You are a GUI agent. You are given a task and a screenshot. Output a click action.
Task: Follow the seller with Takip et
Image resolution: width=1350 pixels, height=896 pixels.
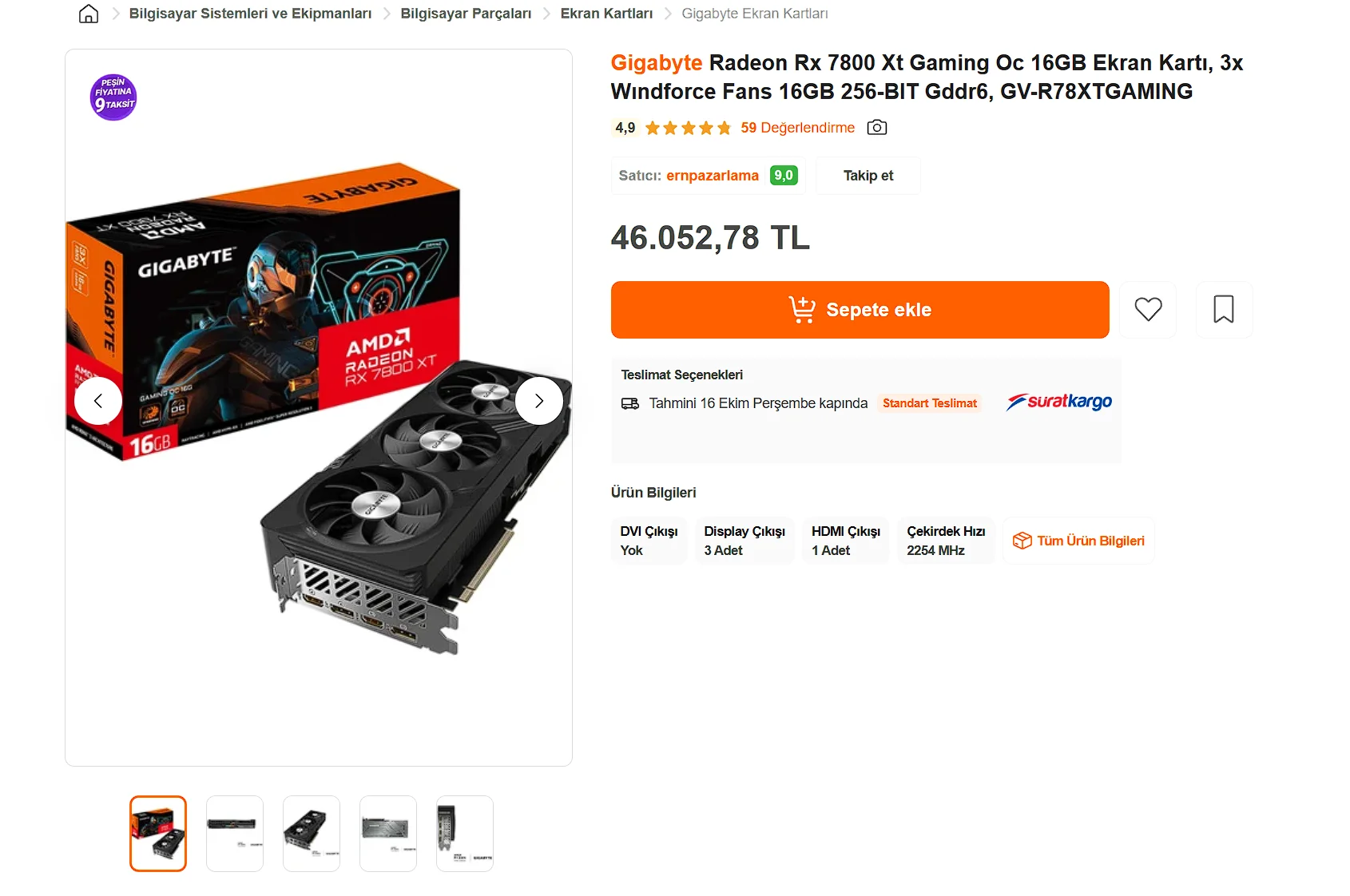point(868,176)
